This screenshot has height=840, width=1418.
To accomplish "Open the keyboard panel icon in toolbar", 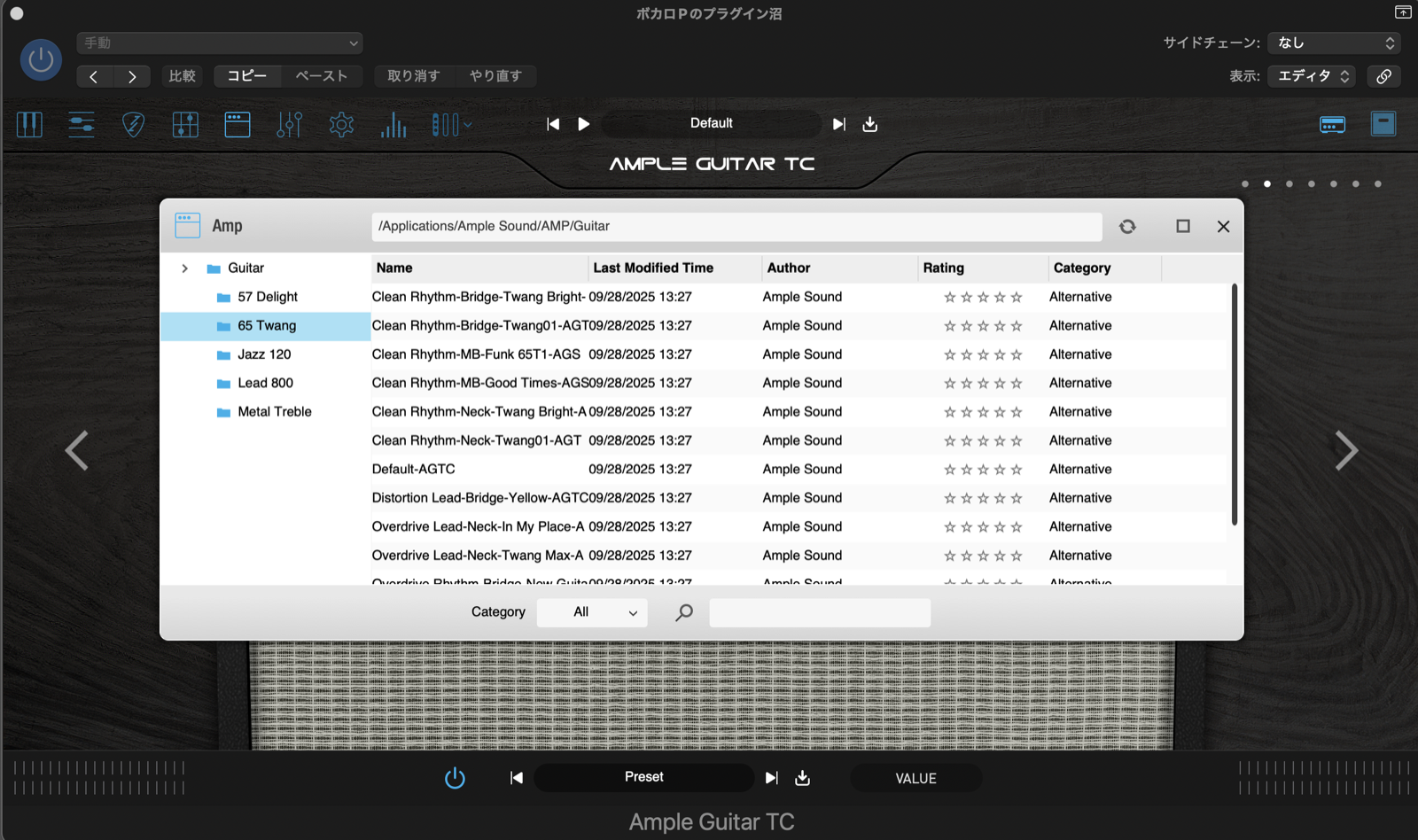I will point(29,124).
